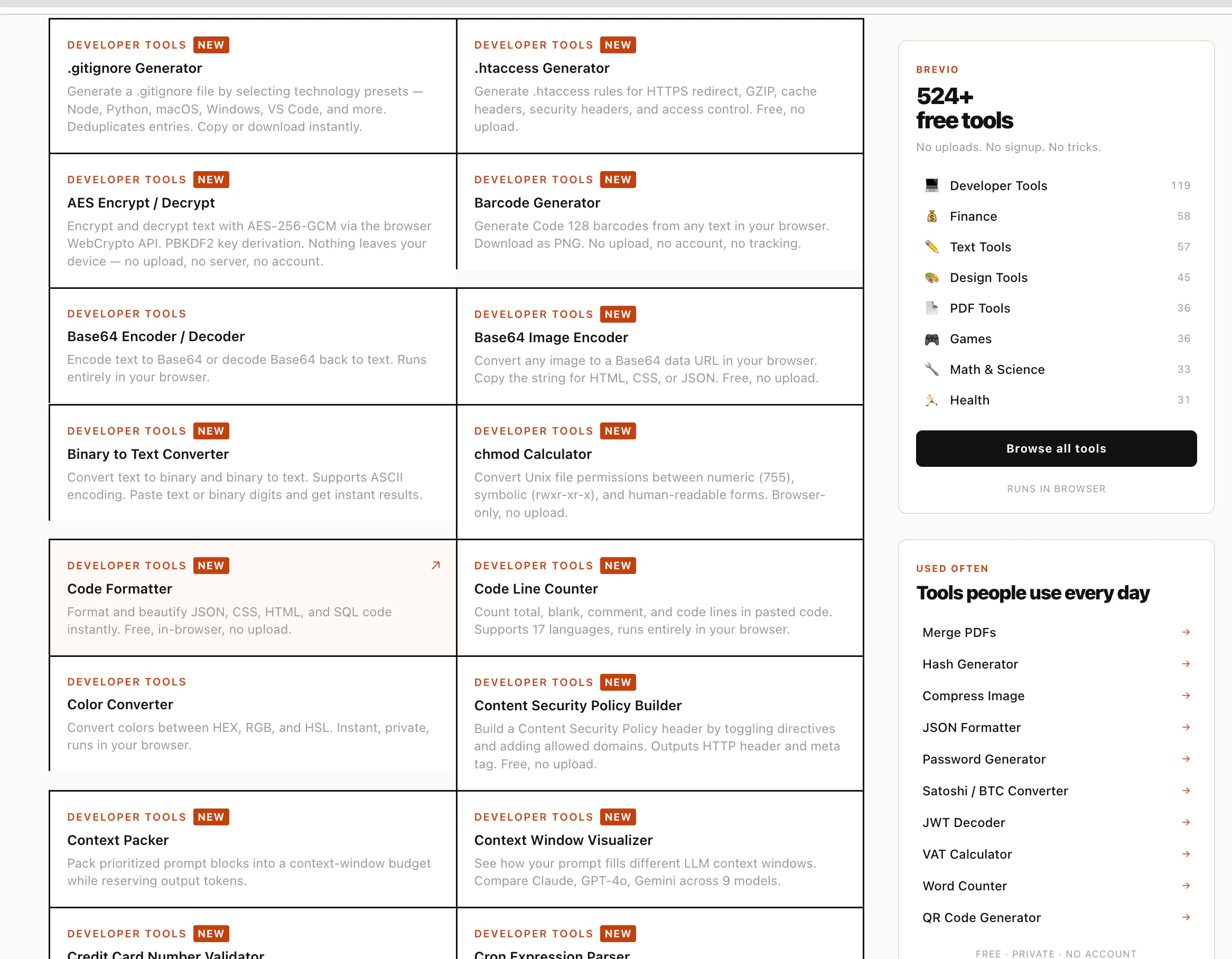
Task: Go to VAT Calculator from Used Often
Action: [x=1056, y=853]
